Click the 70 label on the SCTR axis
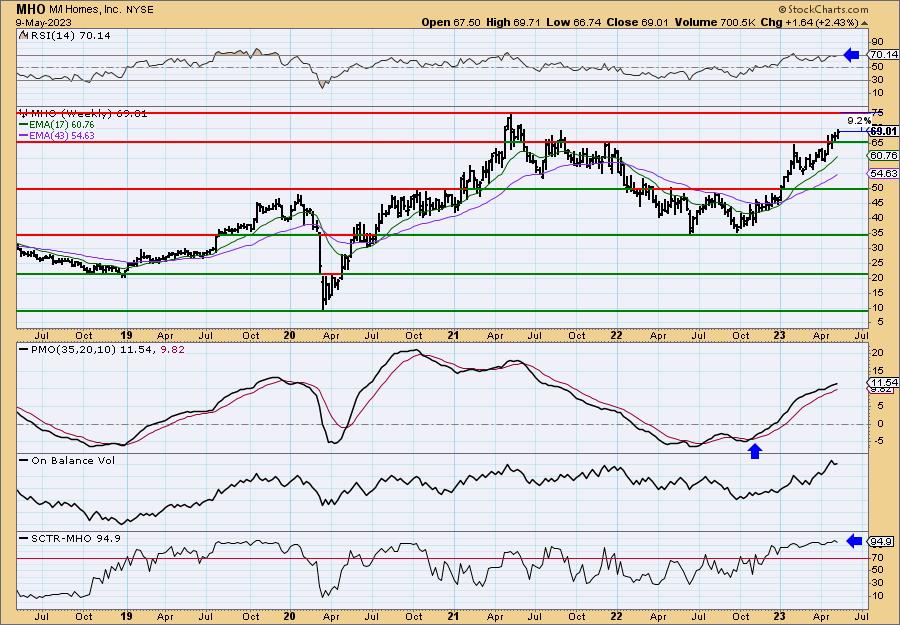Screen dimensions: 900x625 point(876,557)
